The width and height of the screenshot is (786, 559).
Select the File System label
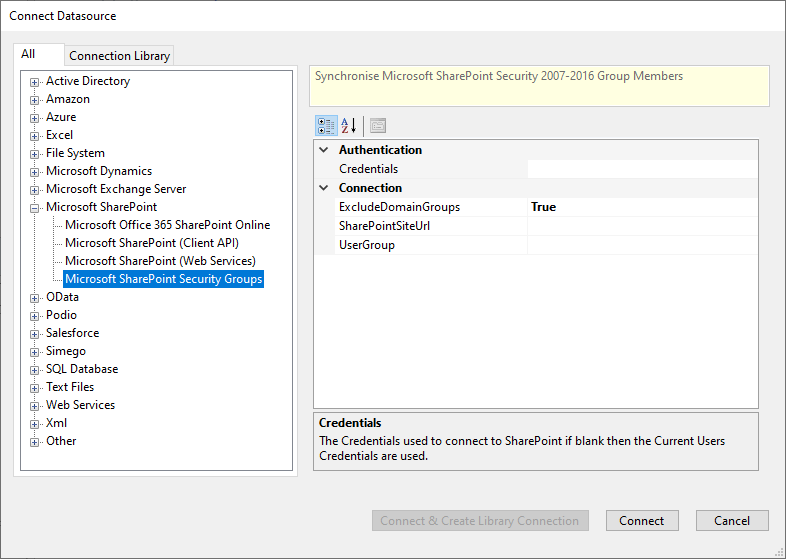click(x=75, y=153)
